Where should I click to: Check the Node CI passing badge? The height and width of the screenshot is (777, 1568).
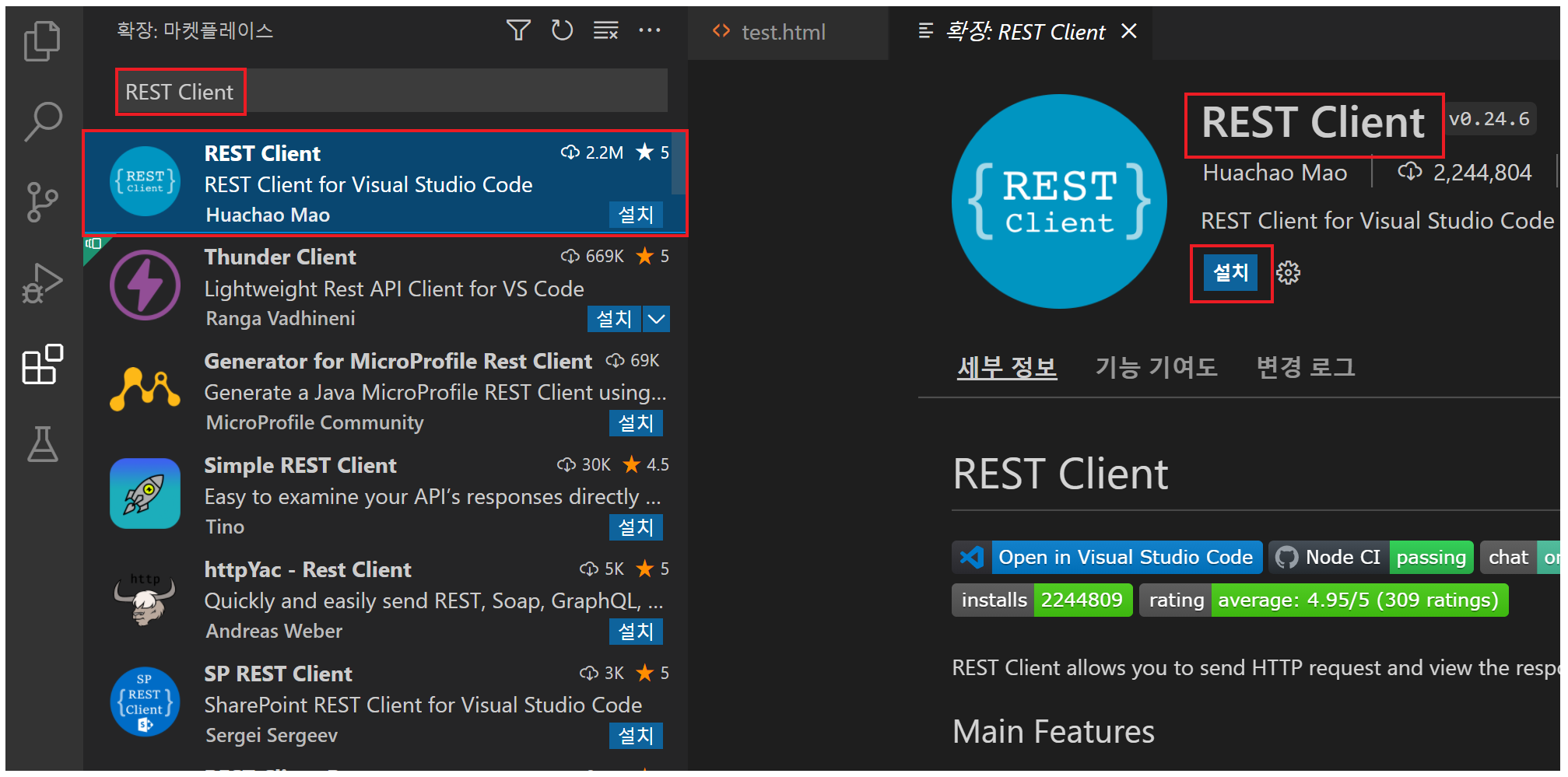click(1369, 557)
